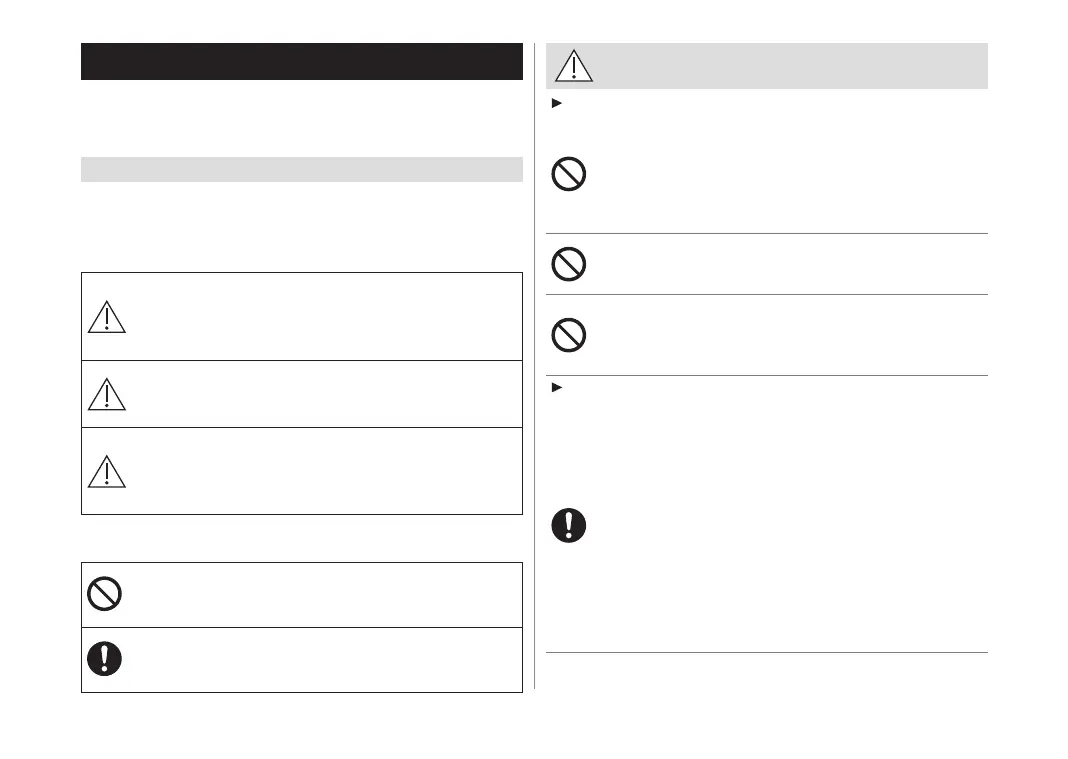Image resolution: width=1068 pixels, height=759 pixels.
Task: Click the second prohibition symbol in right column
Action: pos(569,264)
